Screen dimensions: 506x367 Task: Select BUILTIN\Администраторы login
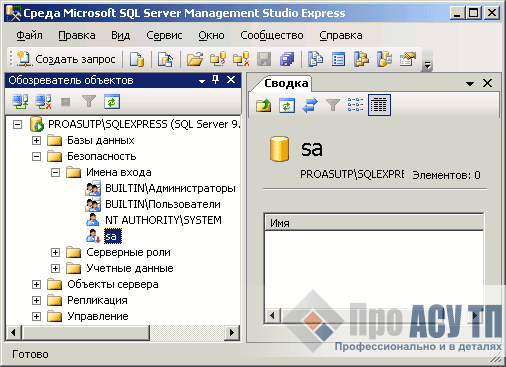(x=170, y=188)
